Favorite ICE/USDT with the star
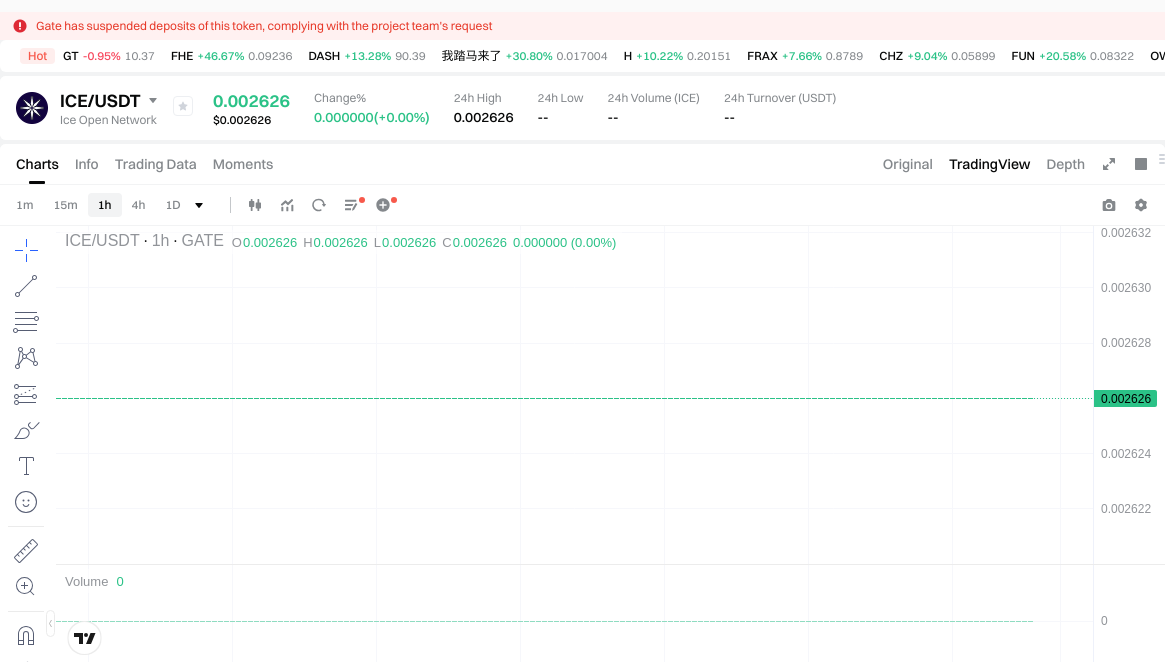This screenshot has height=662, width=1165. pyautogui.click(x=182, y=105)
